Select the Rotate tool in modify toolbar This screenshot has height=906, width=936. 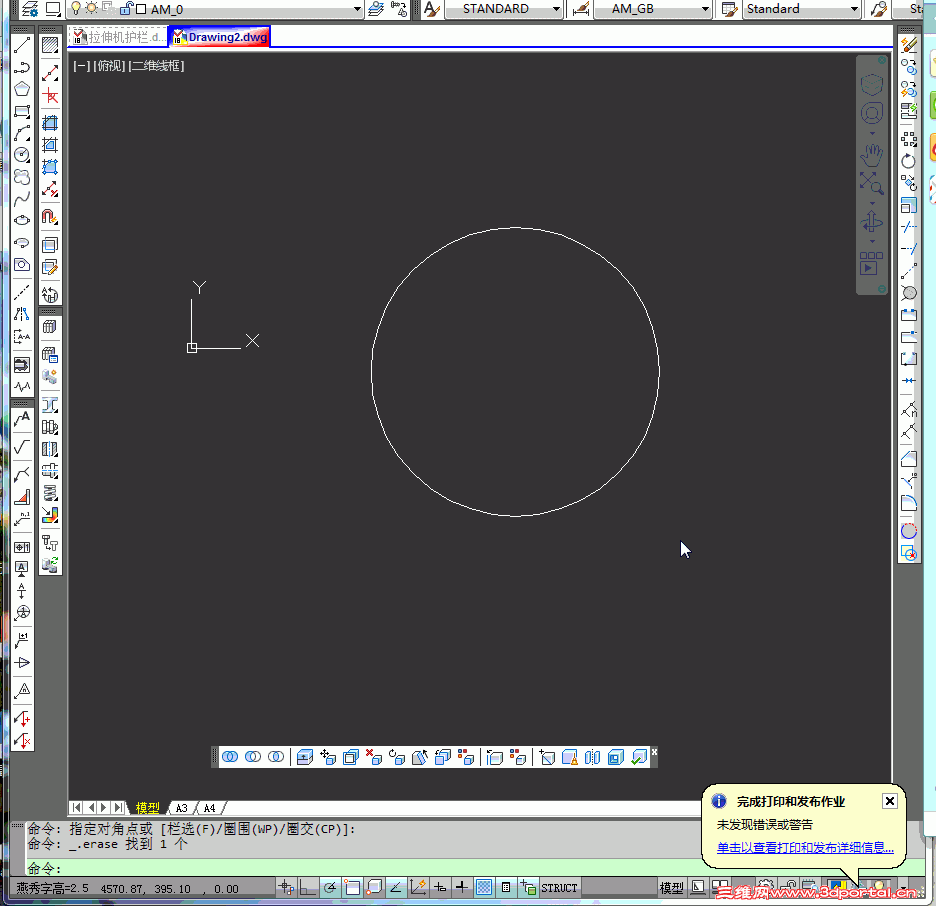[909, 161]
